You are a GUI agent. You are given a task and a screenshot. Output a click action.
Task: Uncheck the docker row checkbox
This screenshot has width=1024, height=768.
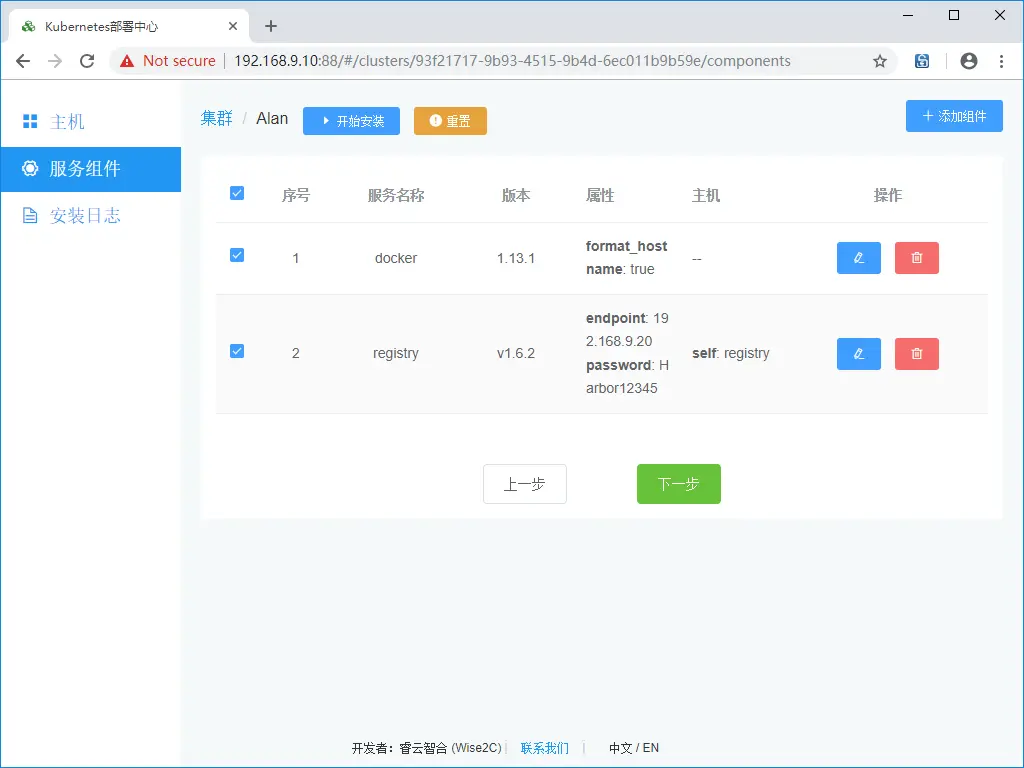[x=237, y=255]
